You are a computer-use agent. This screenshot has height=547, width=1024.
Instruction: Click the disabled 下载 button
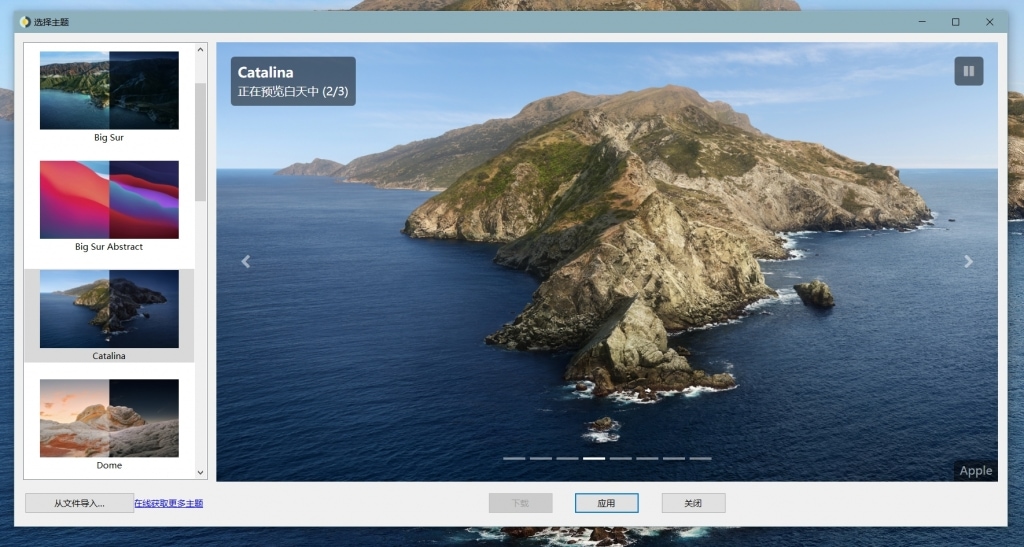[x=520, y=503]
